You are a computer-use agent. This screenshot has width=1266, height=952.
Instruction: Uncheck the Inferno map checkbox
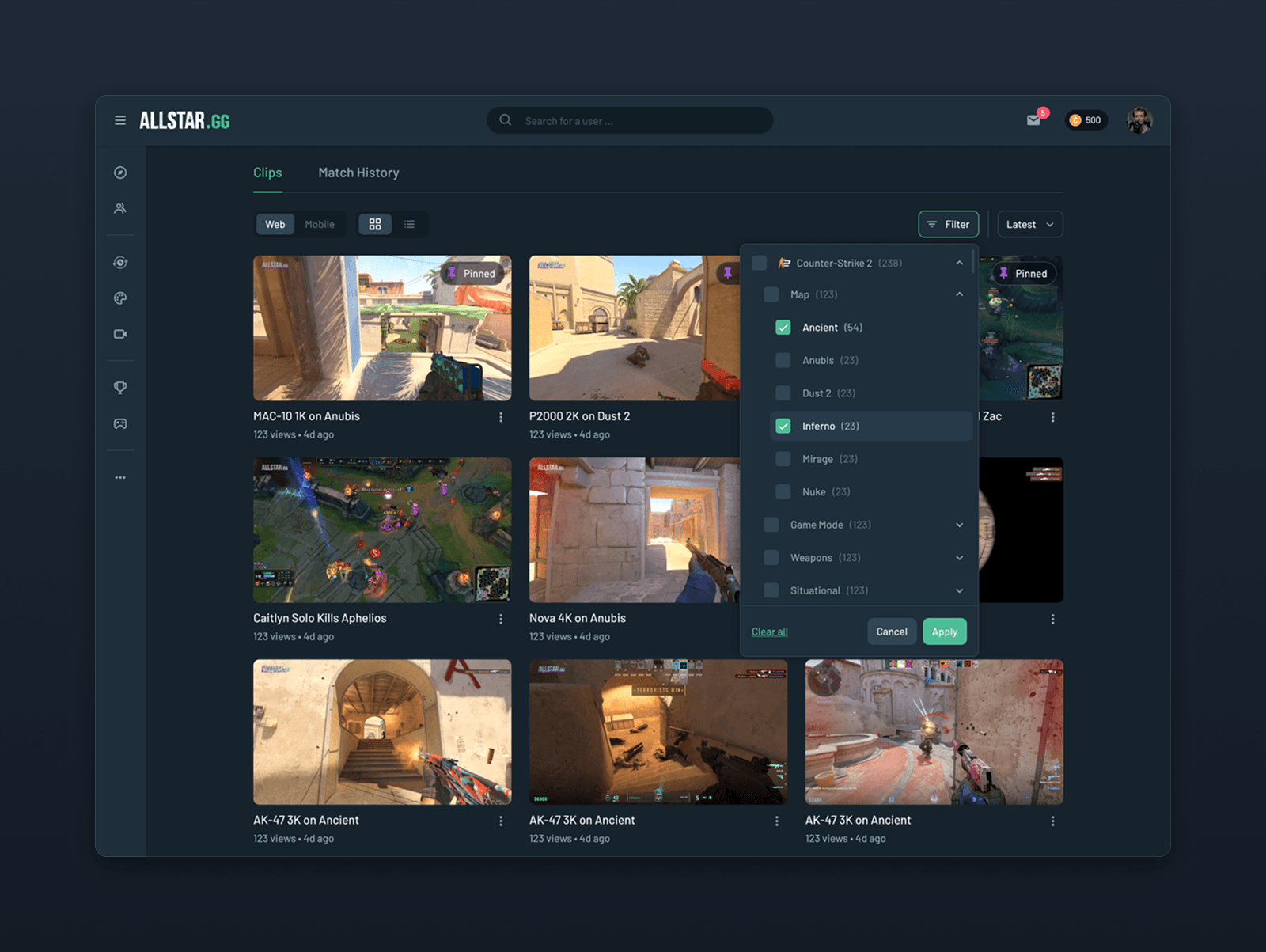[783, 426]
